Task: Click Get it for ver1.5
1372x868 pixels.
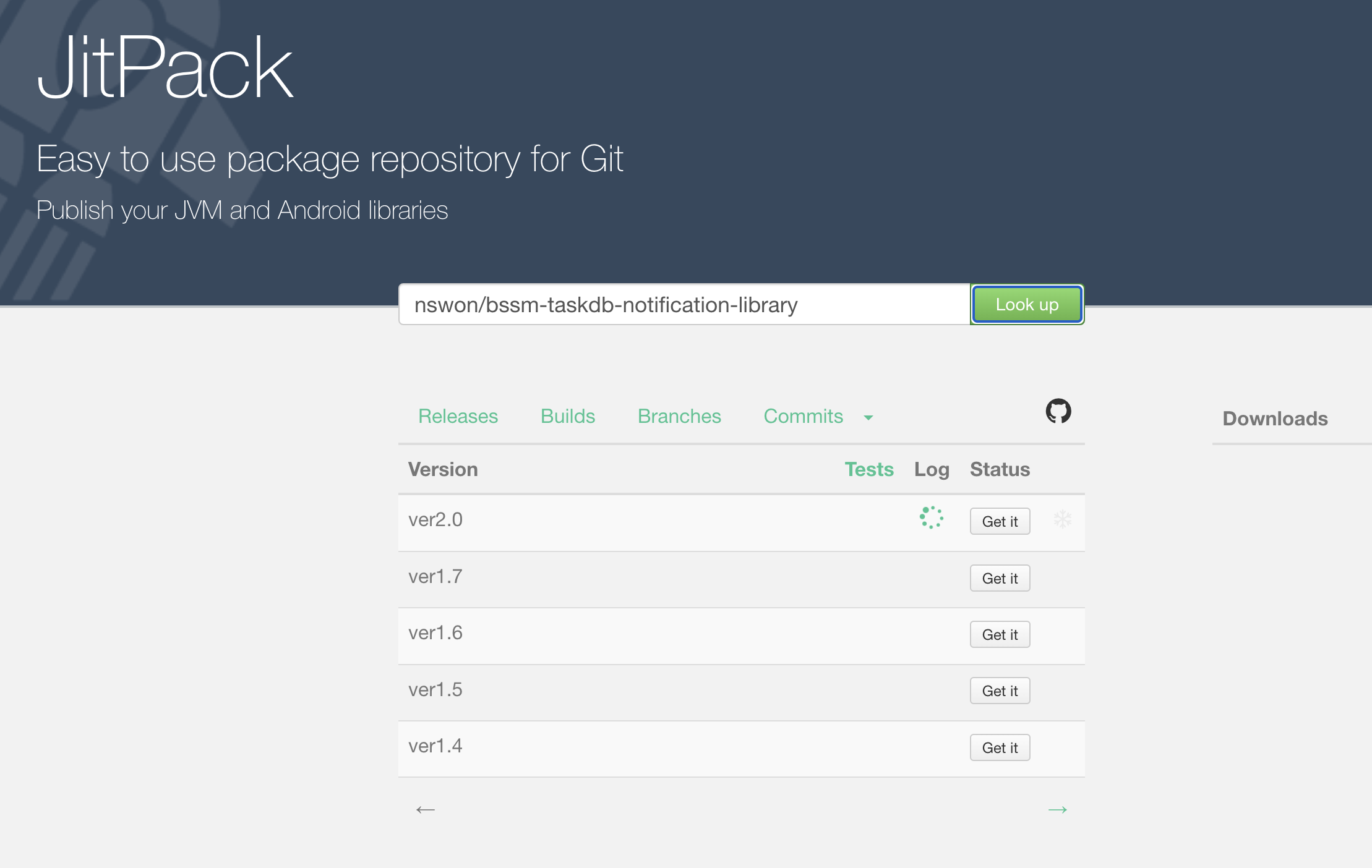Action: [1000, 691]
